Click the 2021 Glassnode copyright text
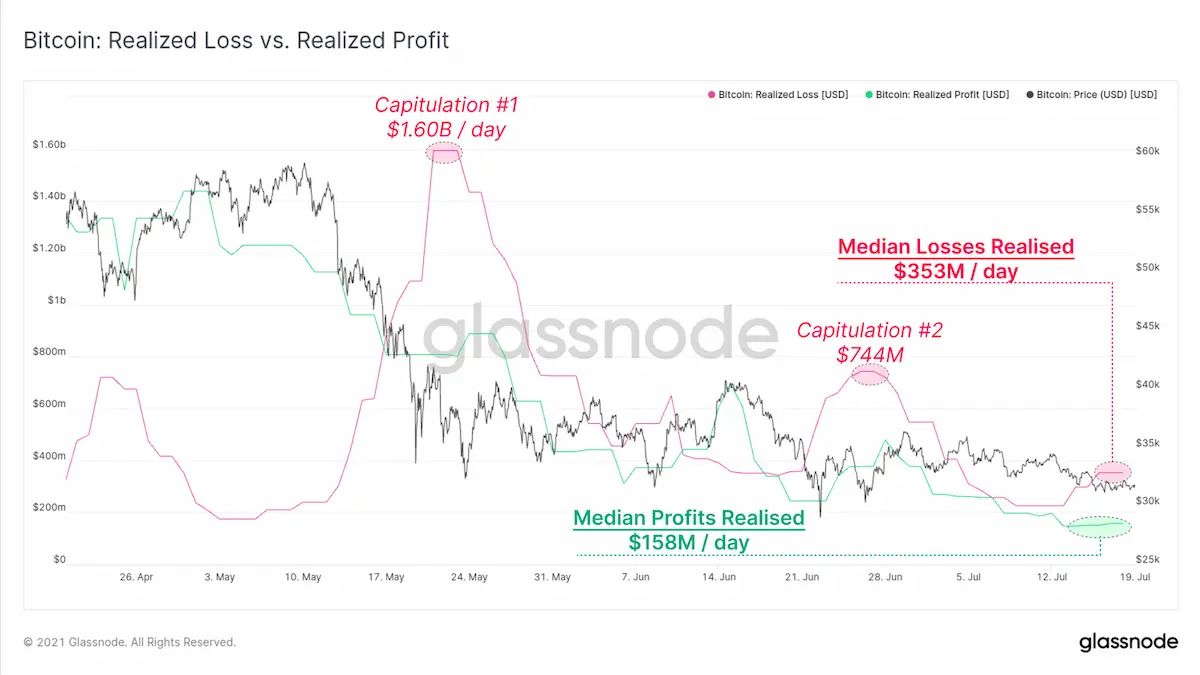Screen dimensions: 1200x675 (130, 642)
